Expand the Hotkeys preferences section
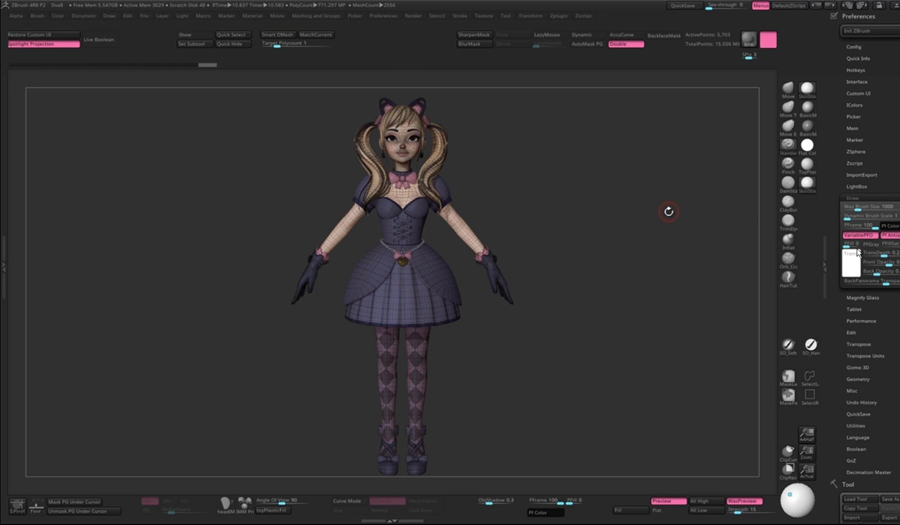 (855, 70)
